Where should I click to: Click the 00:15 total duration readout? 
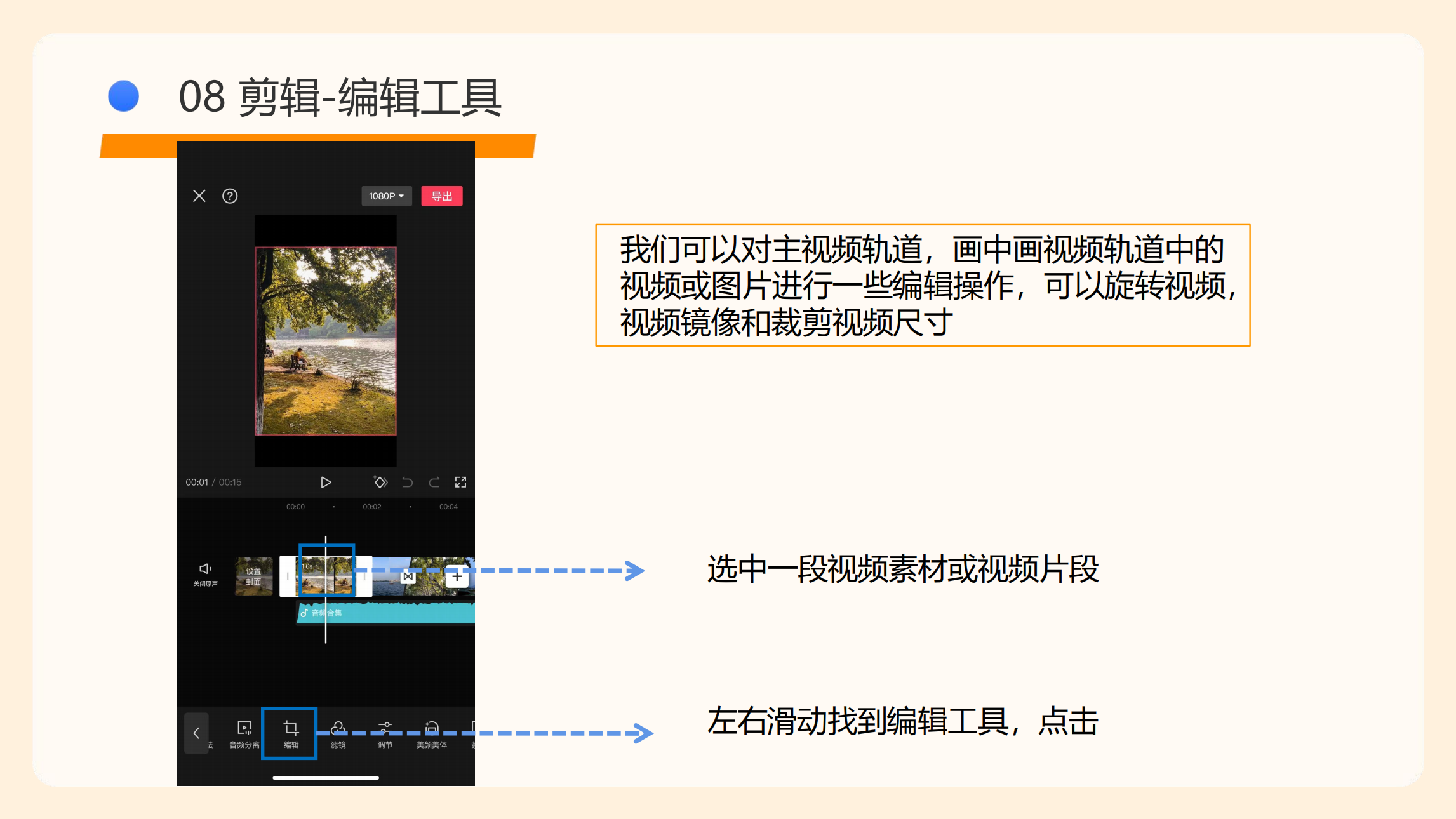[230, 483]
